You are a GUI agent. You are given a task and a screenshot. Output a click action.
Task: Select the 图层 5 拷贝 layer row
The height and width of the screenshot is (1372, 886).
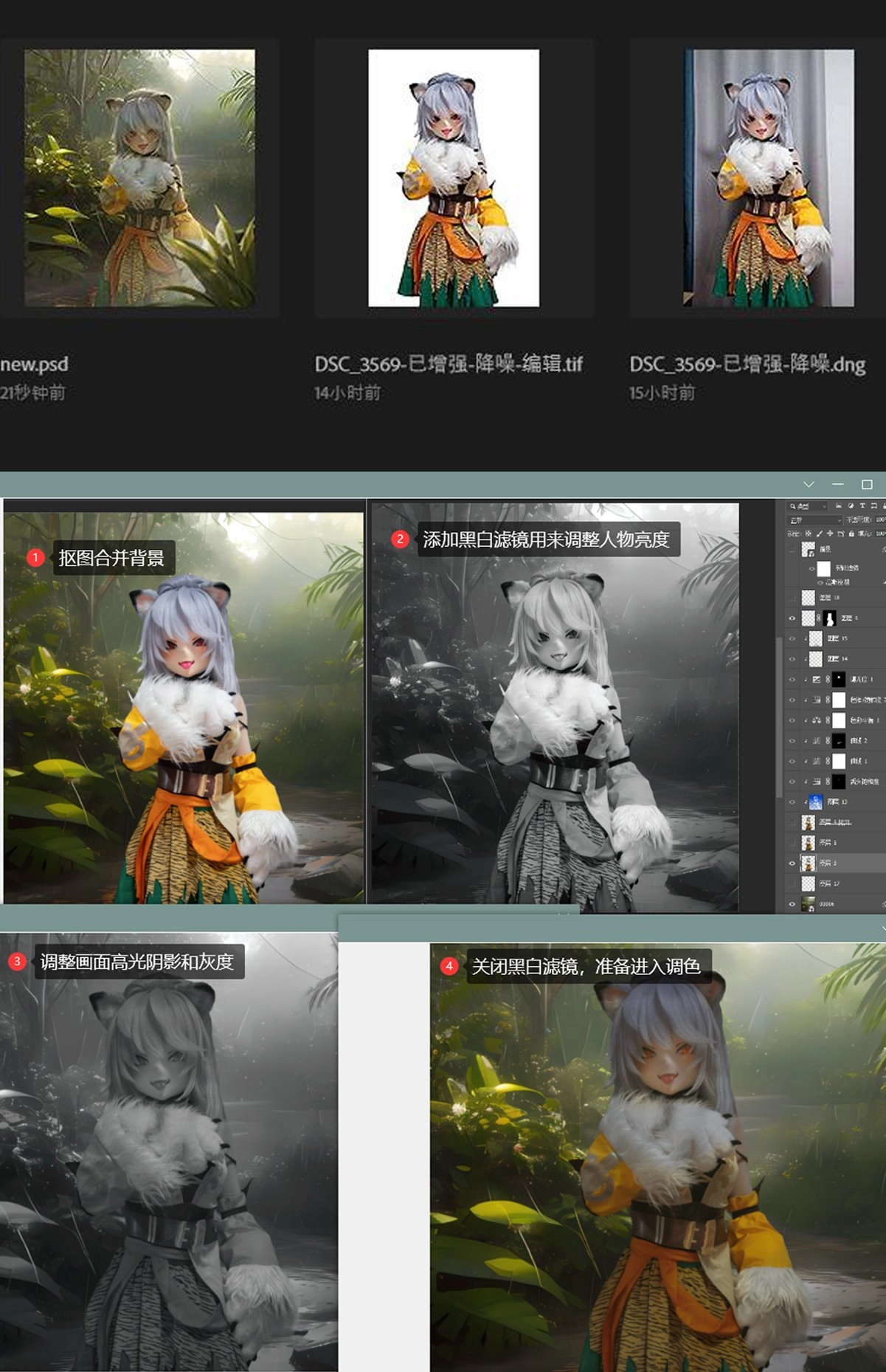click(835, 822)
